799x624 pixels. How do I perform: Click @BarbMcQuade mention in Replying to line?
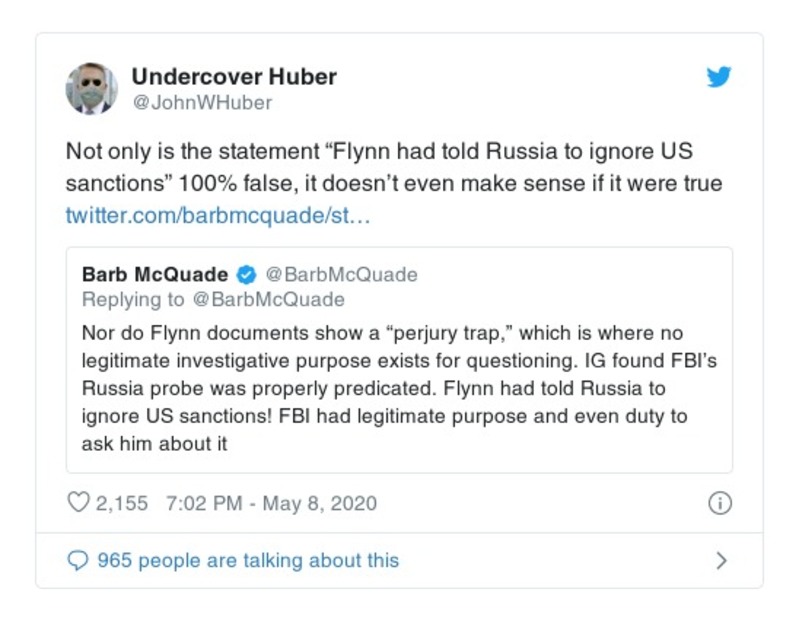click(268, 300)
